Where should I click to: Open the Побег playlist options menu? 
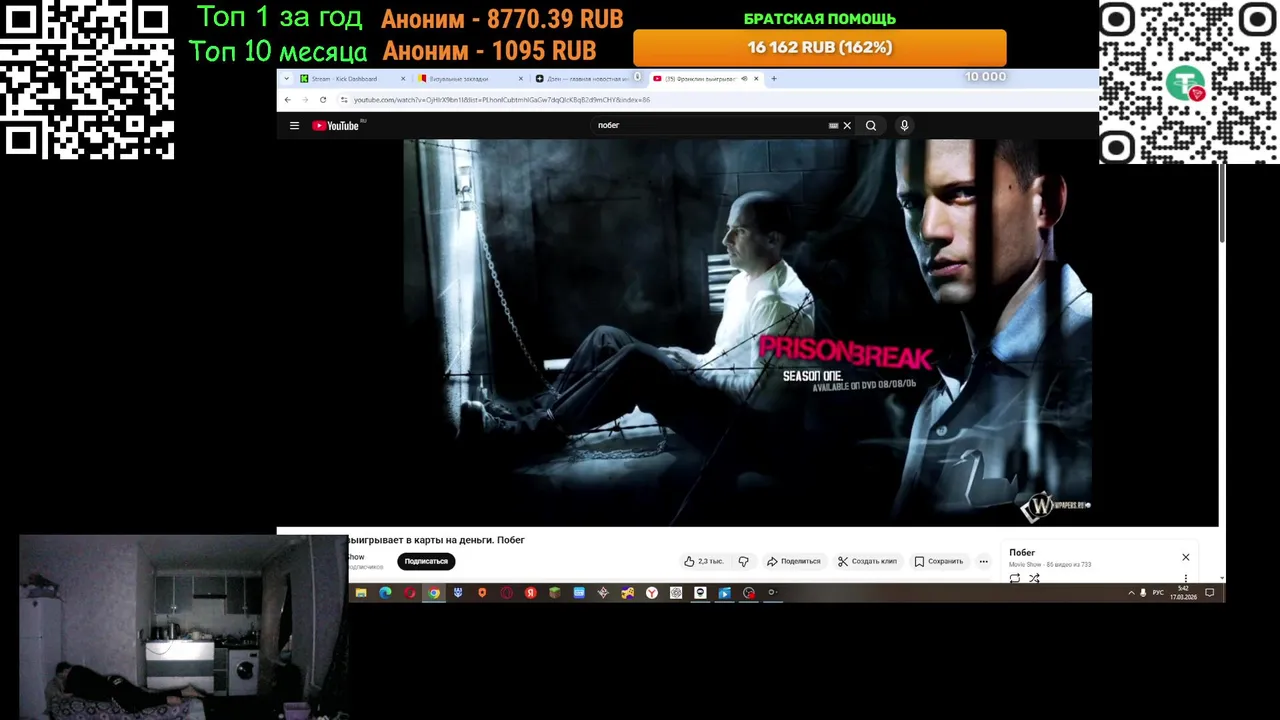point(1186,578)
